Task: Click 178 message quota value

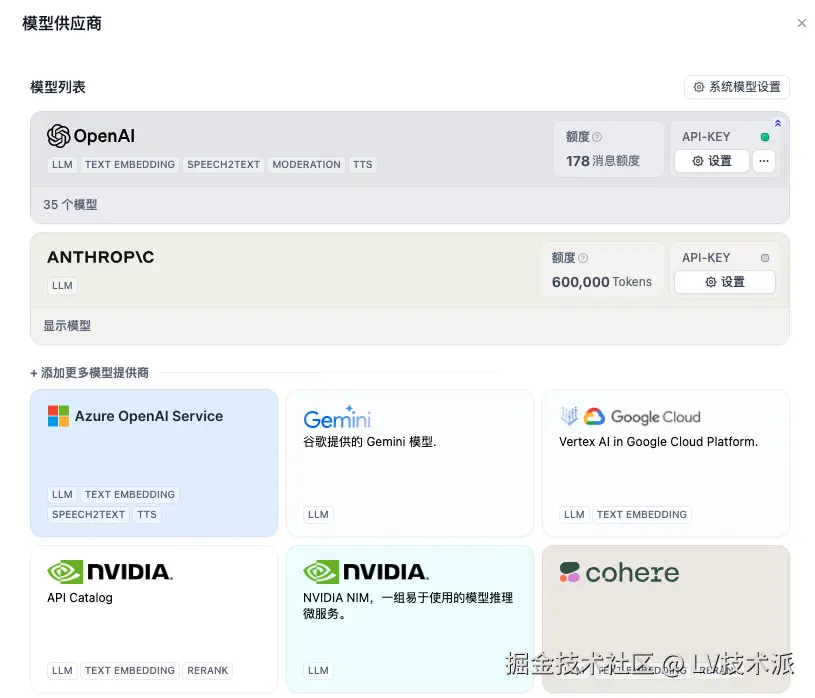Action: [602, 161]
